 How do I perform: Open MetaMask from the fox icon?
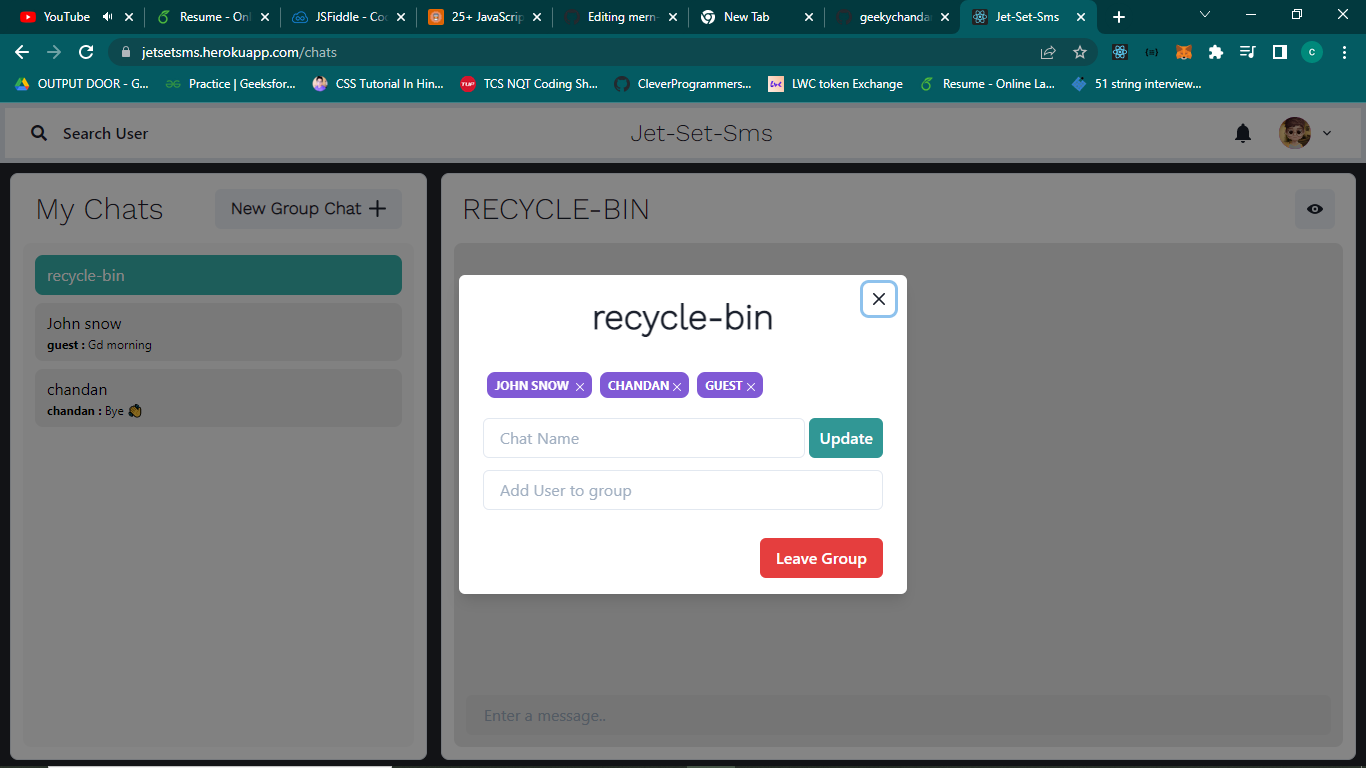pos(1183,51)
